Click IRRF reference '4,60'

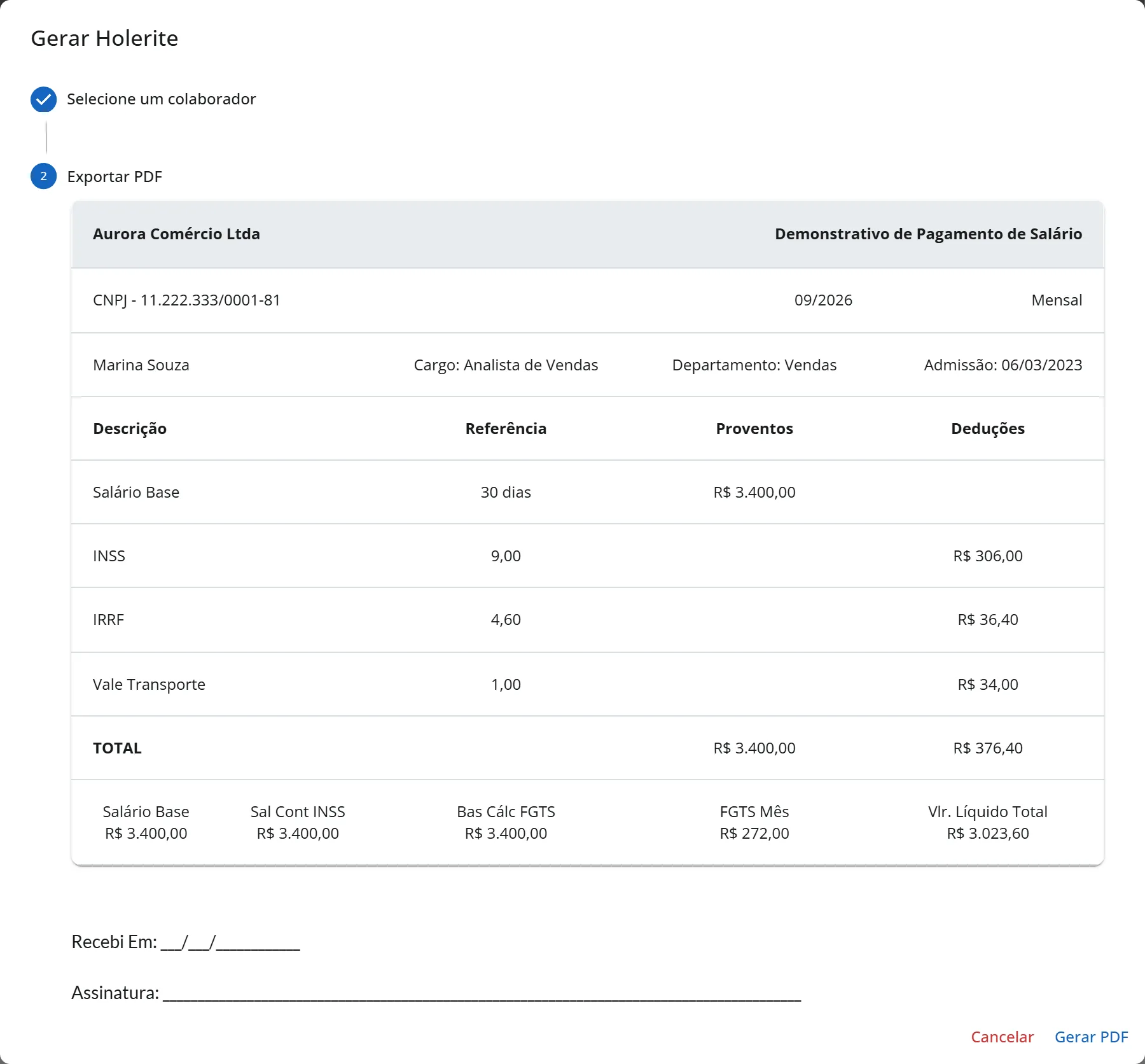(x=506, y=620)
